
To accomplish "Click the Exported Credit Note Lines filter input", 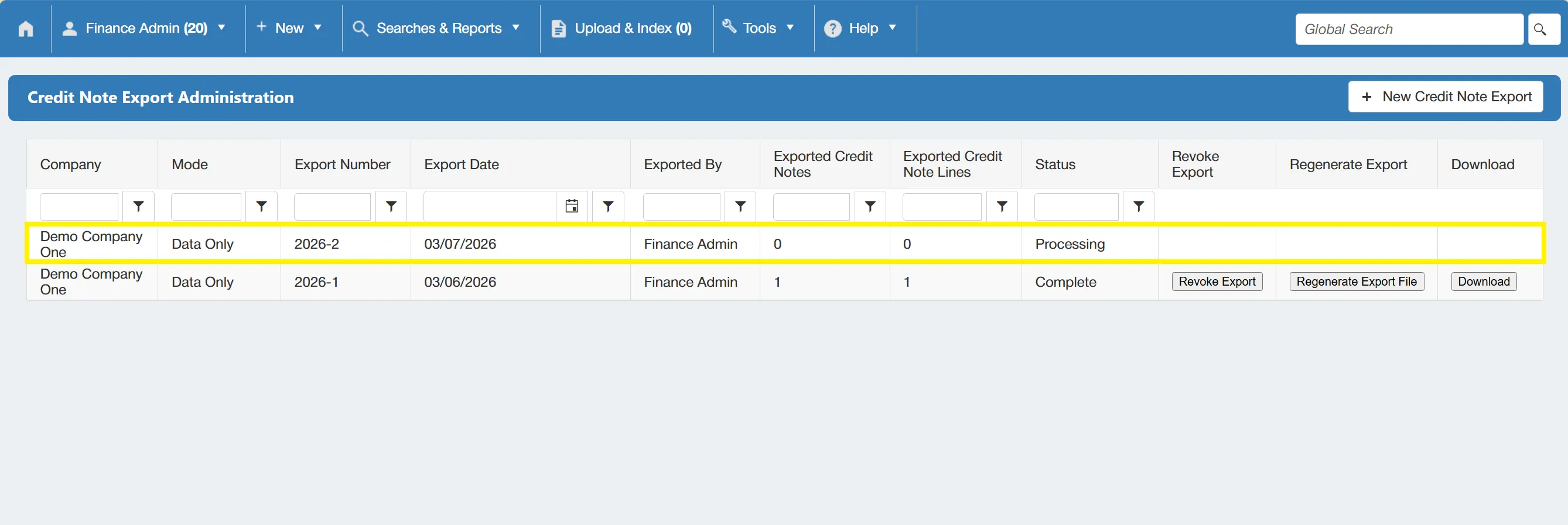I will pos(942,207).
